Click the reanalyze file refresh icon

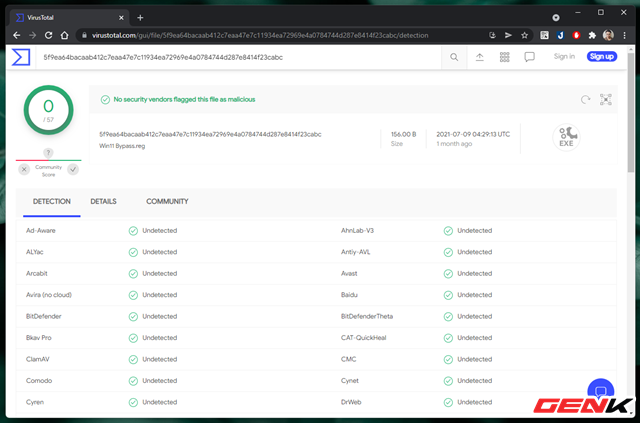[x=585, y=100]
